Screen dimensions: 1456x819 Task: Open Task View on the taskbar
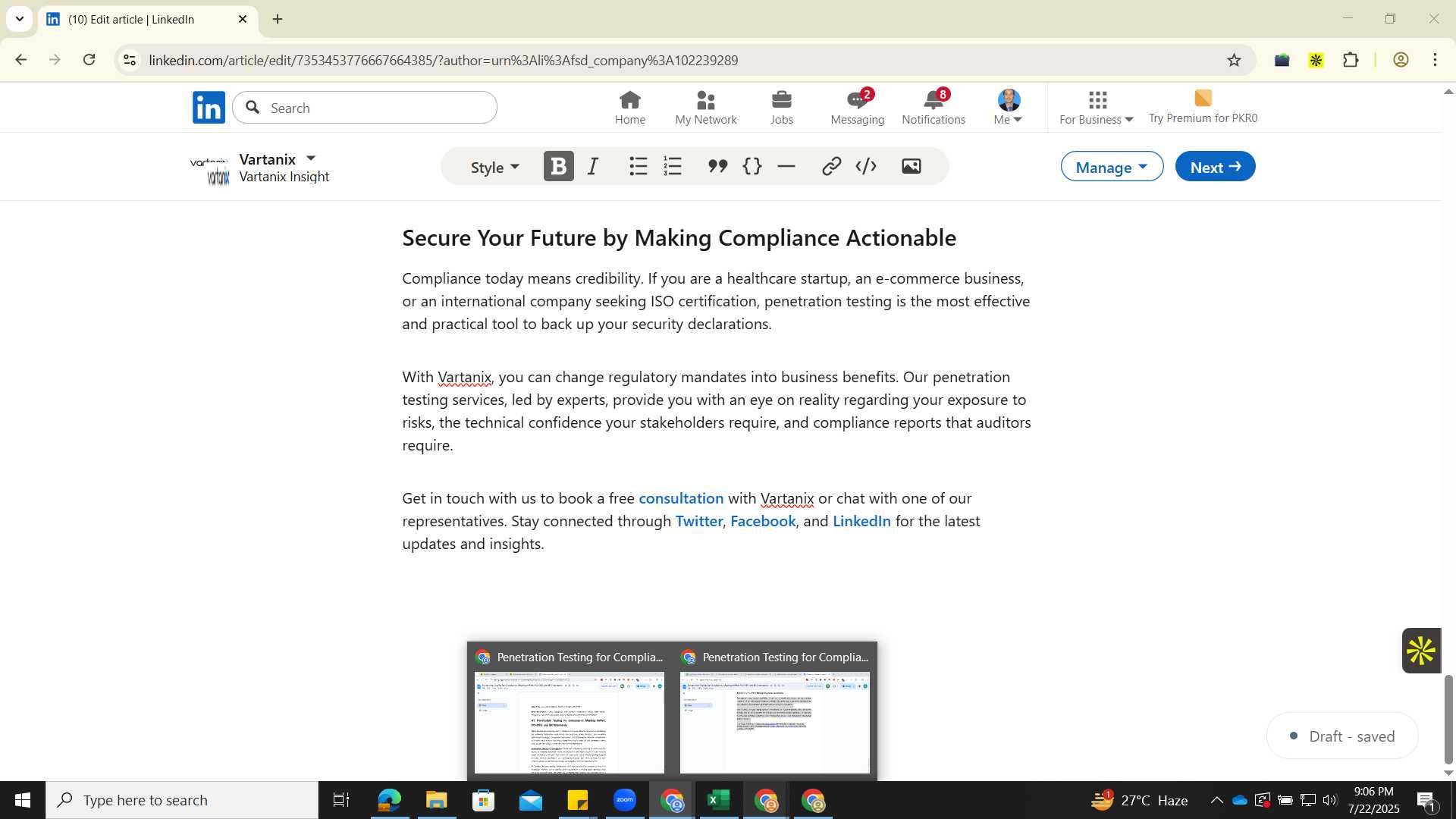[x=341, y=800]
